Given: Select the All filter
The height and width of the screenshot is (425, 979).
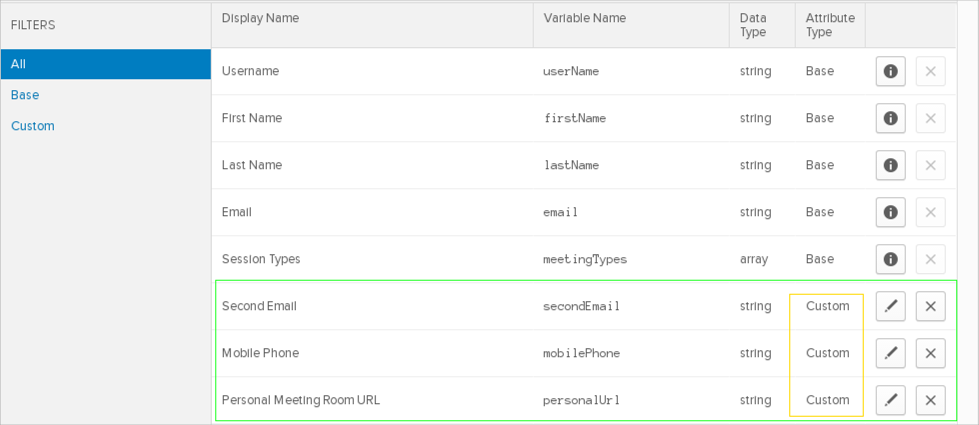Looking at the screenshot, I should coord(105,64).
